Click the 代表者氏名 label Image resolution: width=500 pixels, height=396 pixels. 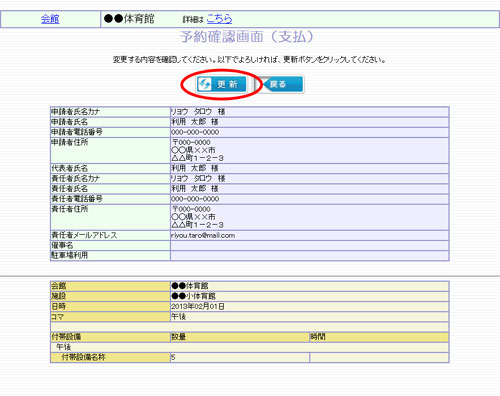(x=69, y=168)
